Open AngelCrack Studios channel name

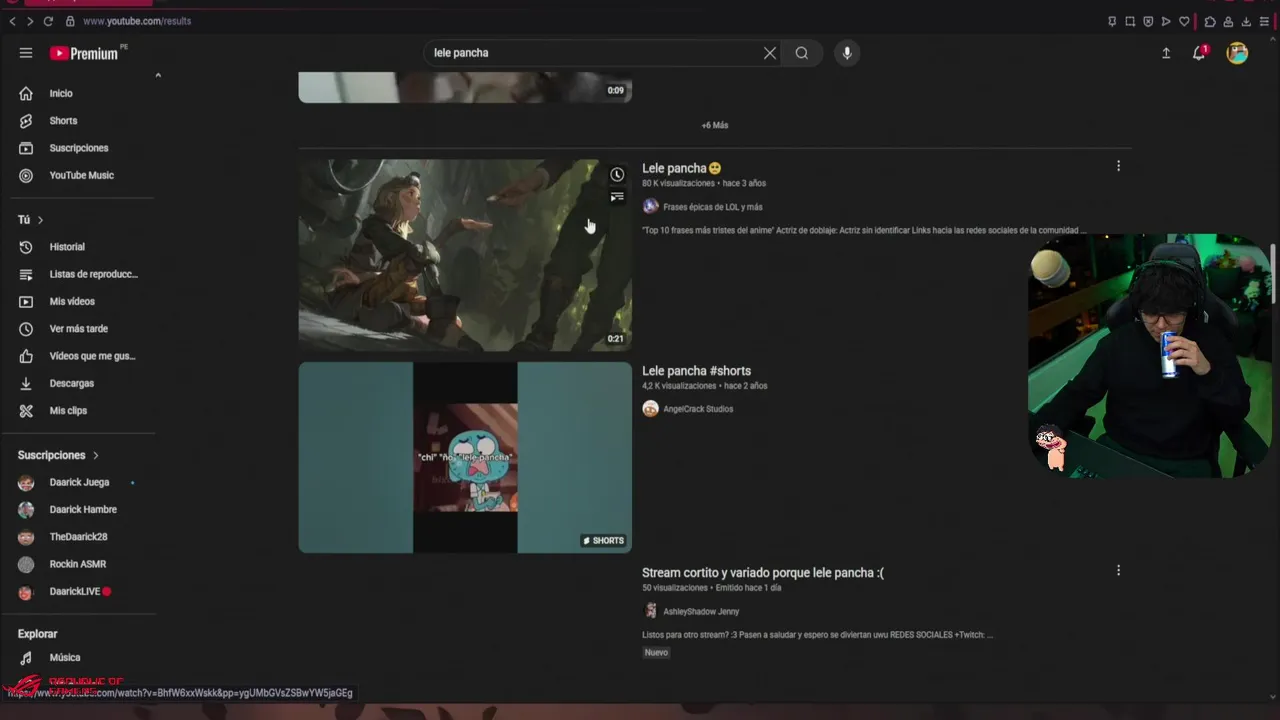698,409
